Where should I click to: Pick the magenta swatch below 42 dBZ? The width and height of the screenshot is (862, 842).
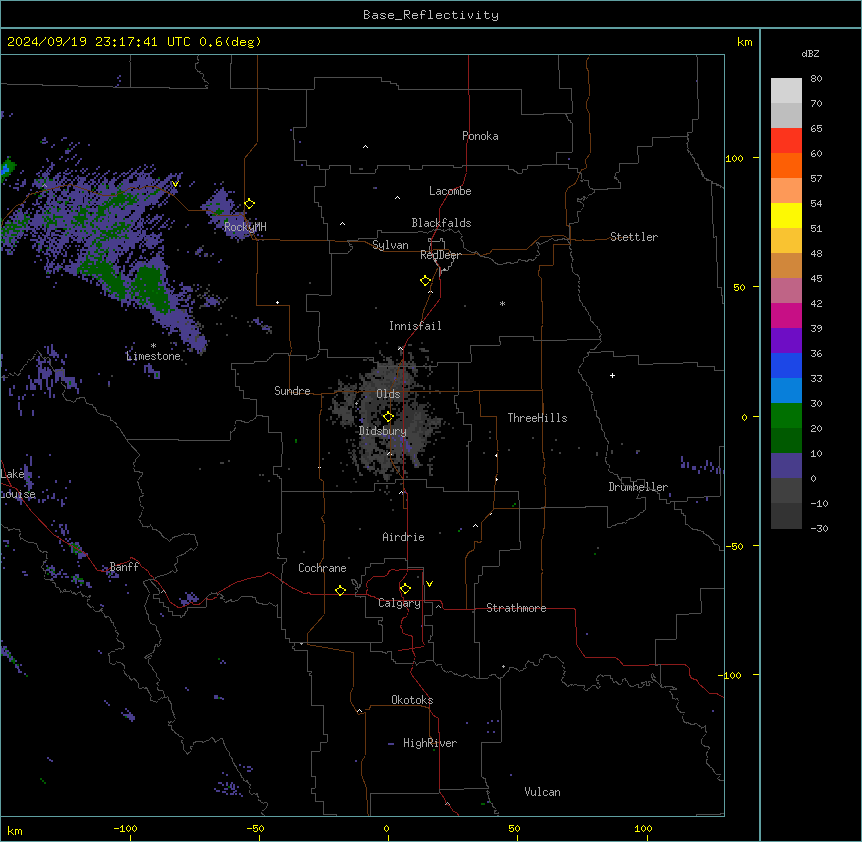click(786, 315)
